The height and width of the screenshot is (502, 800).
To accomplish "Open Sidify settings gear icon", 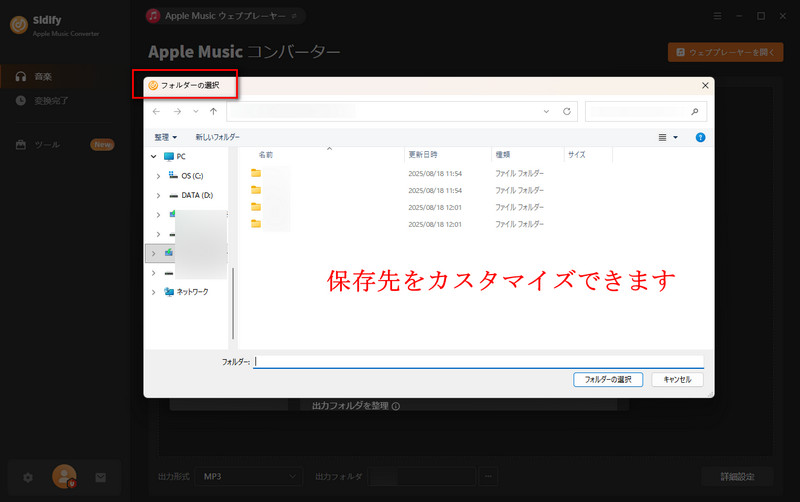I will [x=28, y=478].
